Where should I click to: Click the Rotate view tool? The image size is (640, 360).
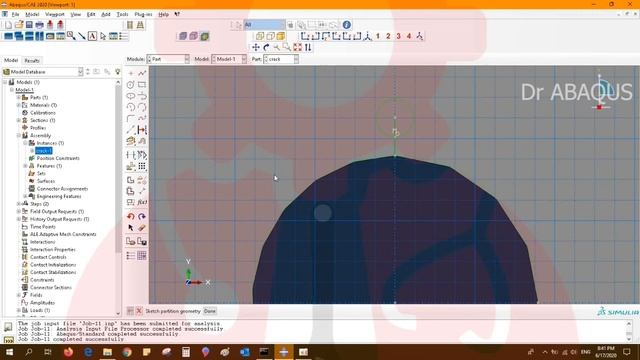(x=266, y=47)
